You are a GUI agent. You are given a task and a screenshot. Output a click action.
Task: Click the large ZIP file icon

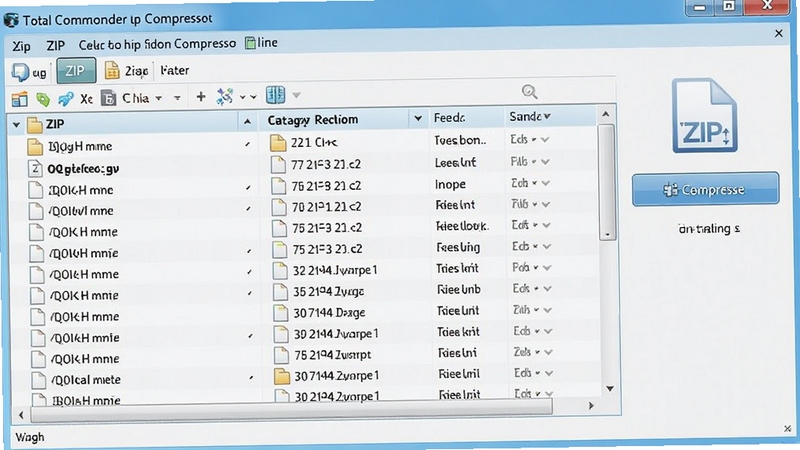pyautogui.click(x=705, y=116)
